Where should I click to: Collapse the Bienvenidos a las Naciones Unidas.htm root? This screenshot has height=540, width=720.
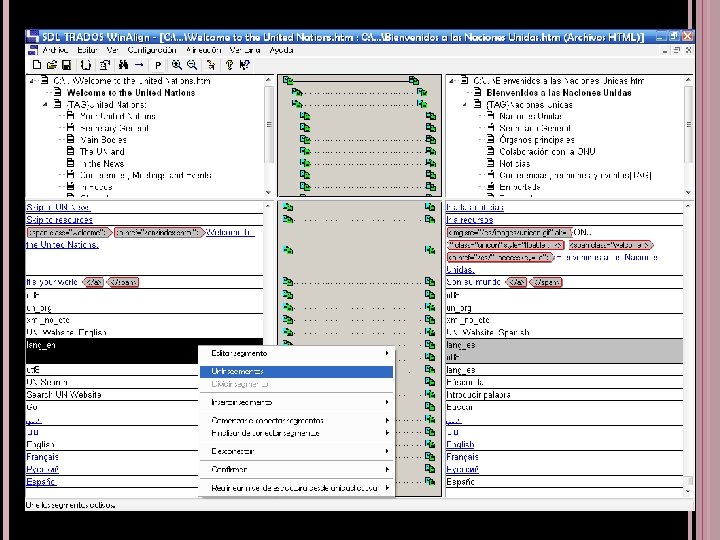pos(452,81)
